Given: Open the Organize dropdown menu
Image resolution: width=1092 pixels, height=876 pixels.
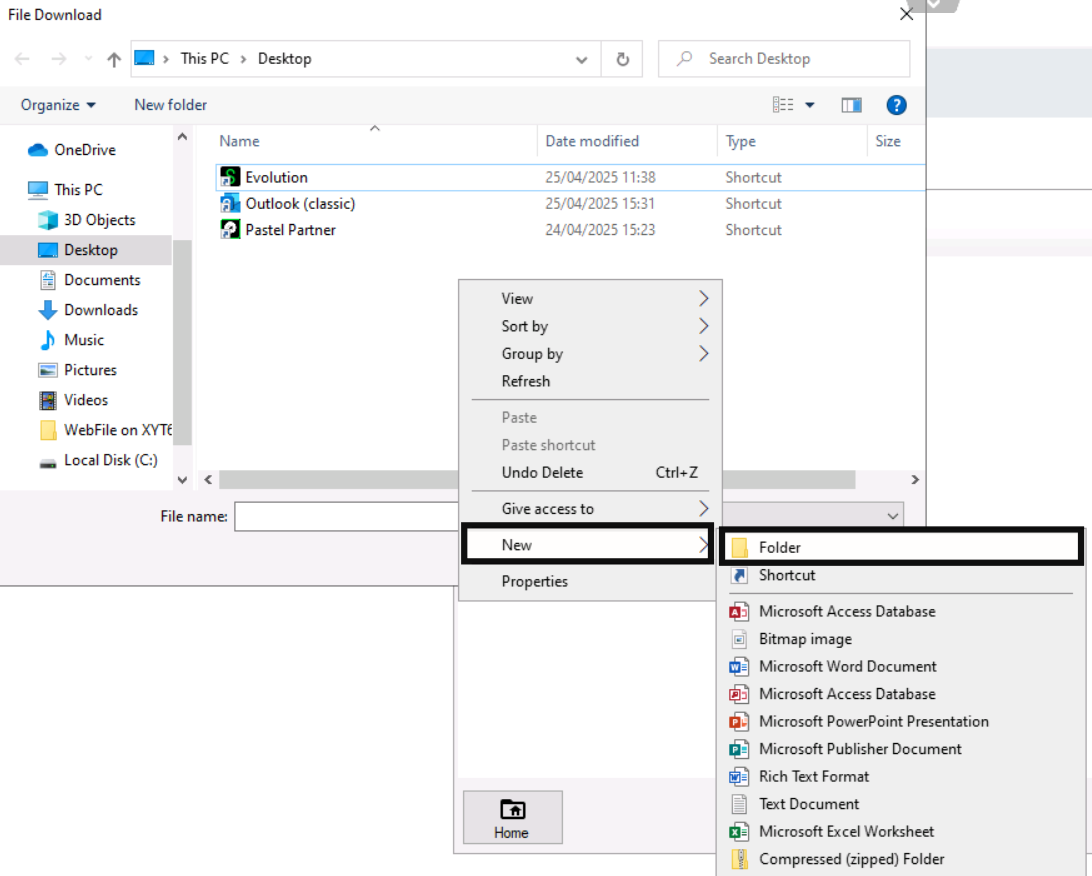Looking at the screenshot, I should tap(58, 105).
